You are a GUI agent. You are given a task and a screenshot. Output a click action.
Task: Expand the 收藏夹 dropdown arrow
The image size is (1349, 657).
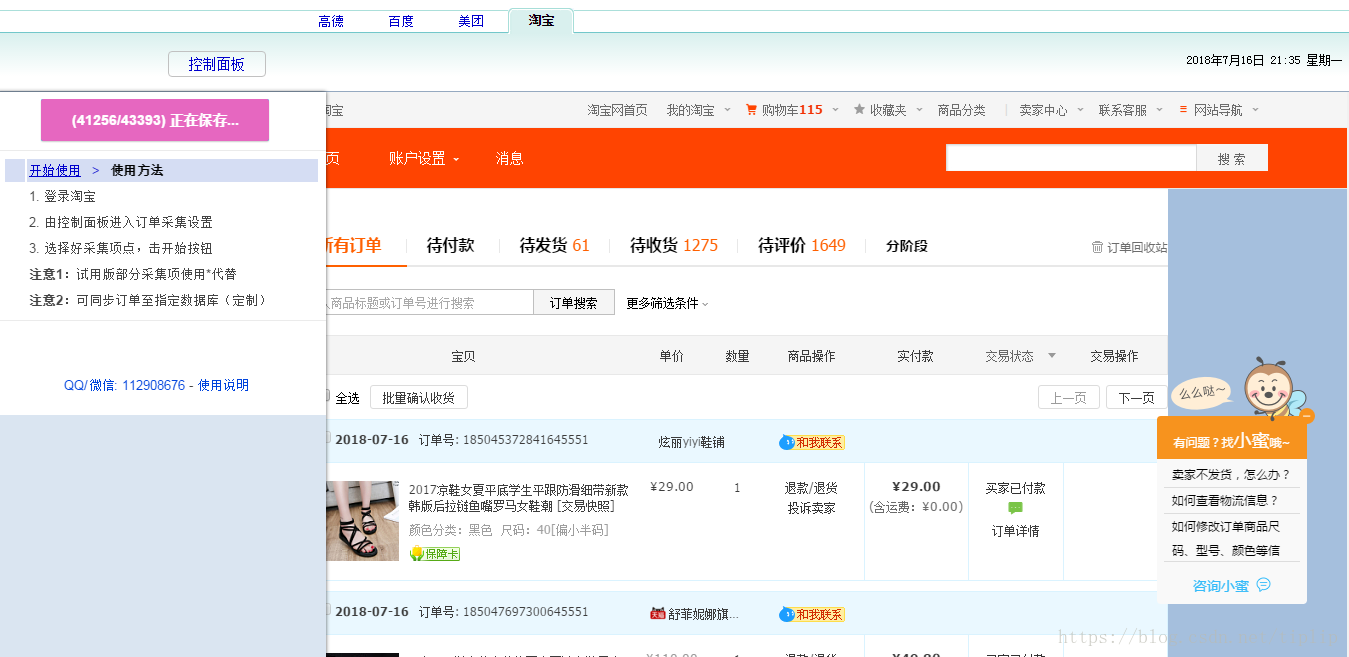920,110
